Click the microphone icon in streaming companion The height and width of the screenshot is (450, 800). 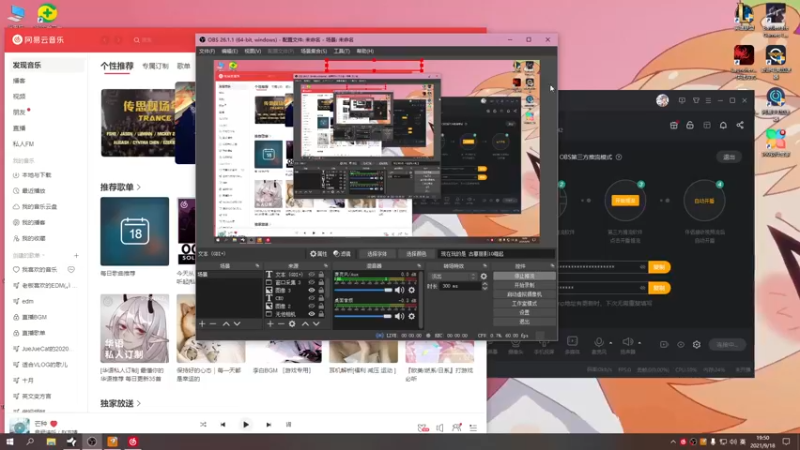598,342
